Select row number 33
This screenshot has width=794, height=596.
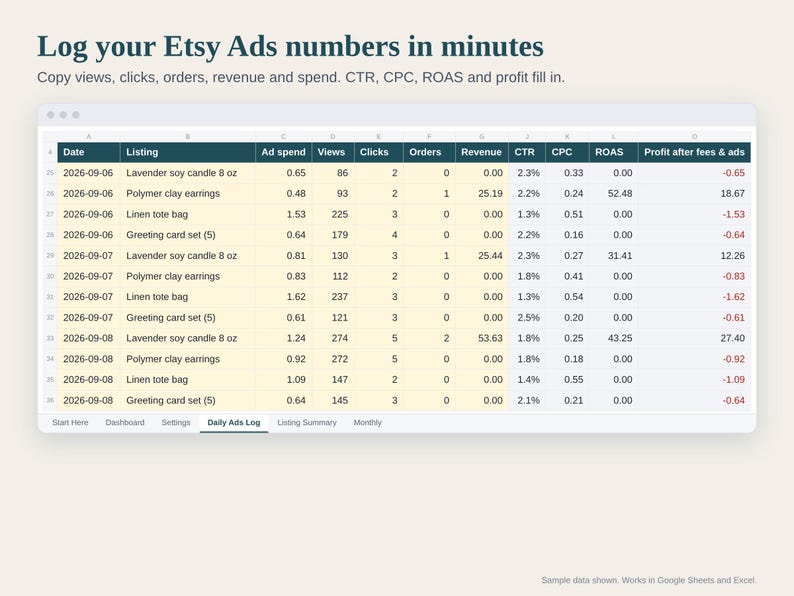coord(50,338)
